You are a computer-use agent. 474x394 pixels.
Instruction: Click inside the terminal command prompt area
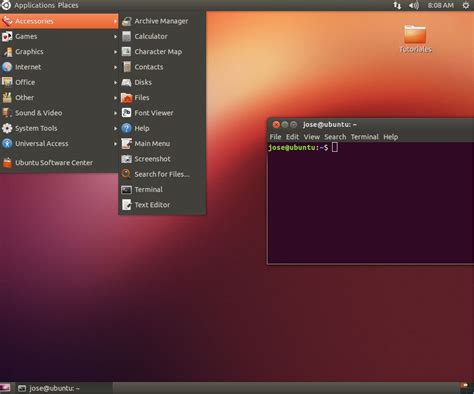371,203
